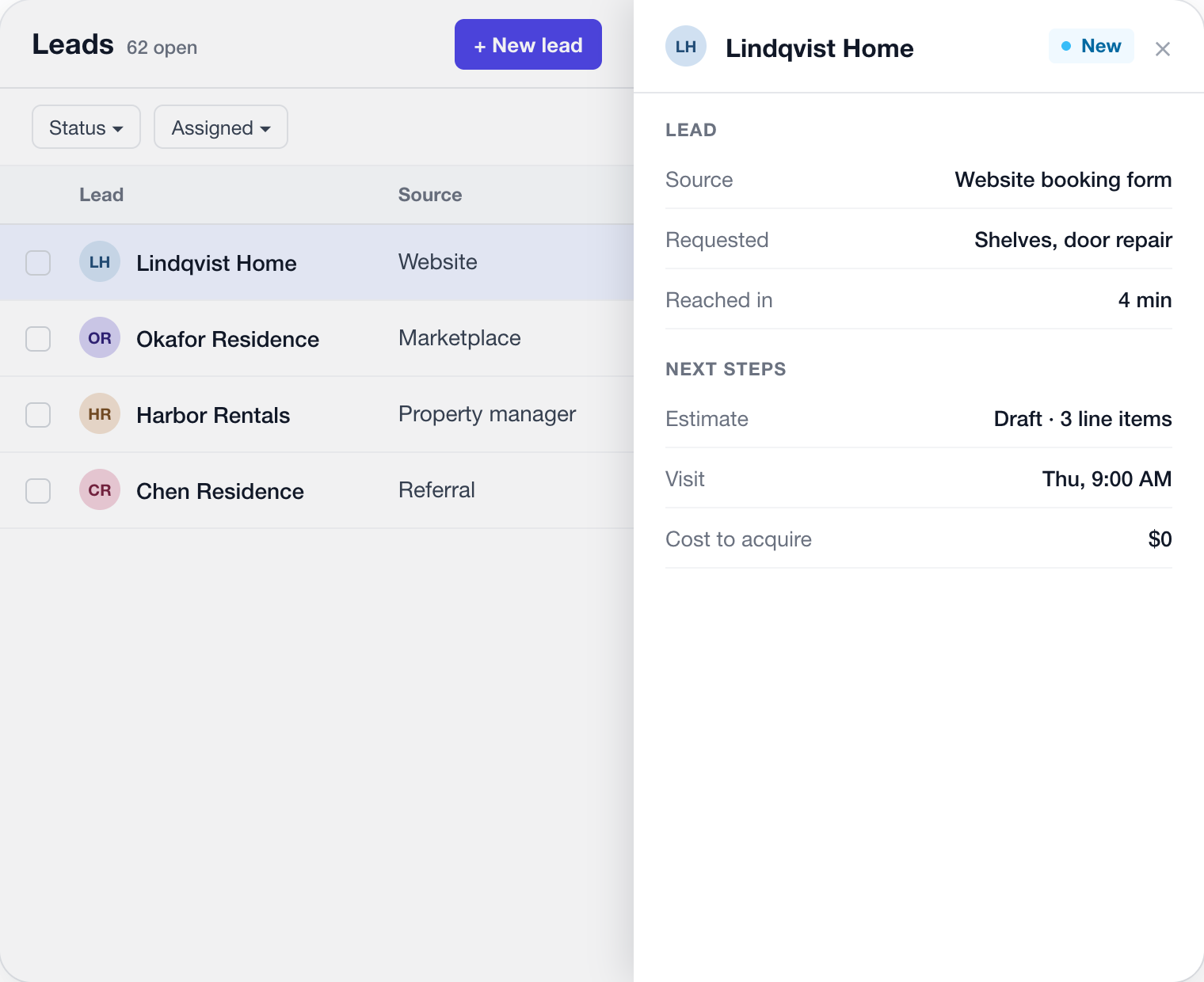The image size is (1204, 982).
Task: Click the Marketplace source cell
Action: (459, 338)
